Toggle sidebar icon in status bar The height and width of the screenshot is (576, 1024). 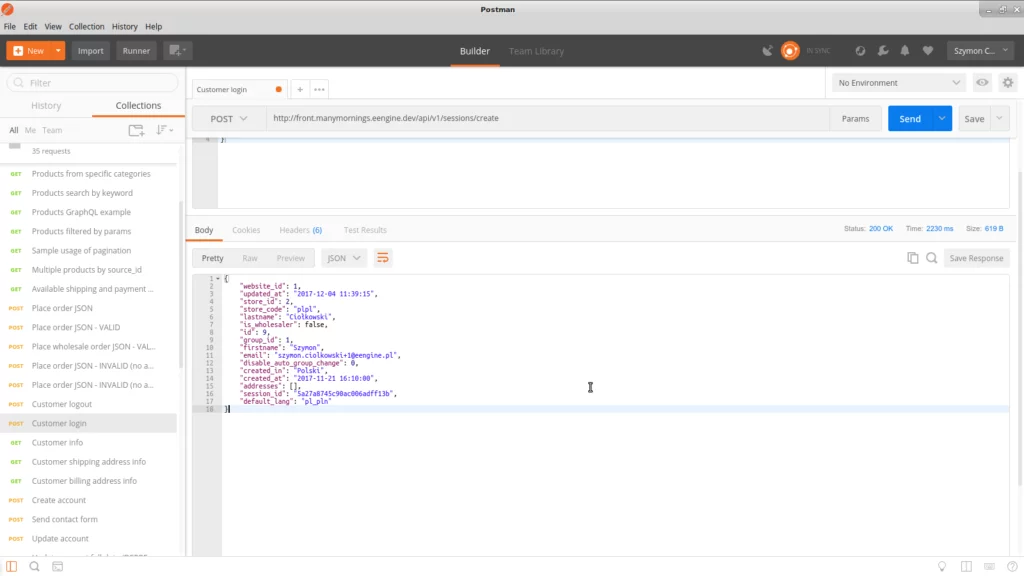pyautogui.click(x=12, y=566)
